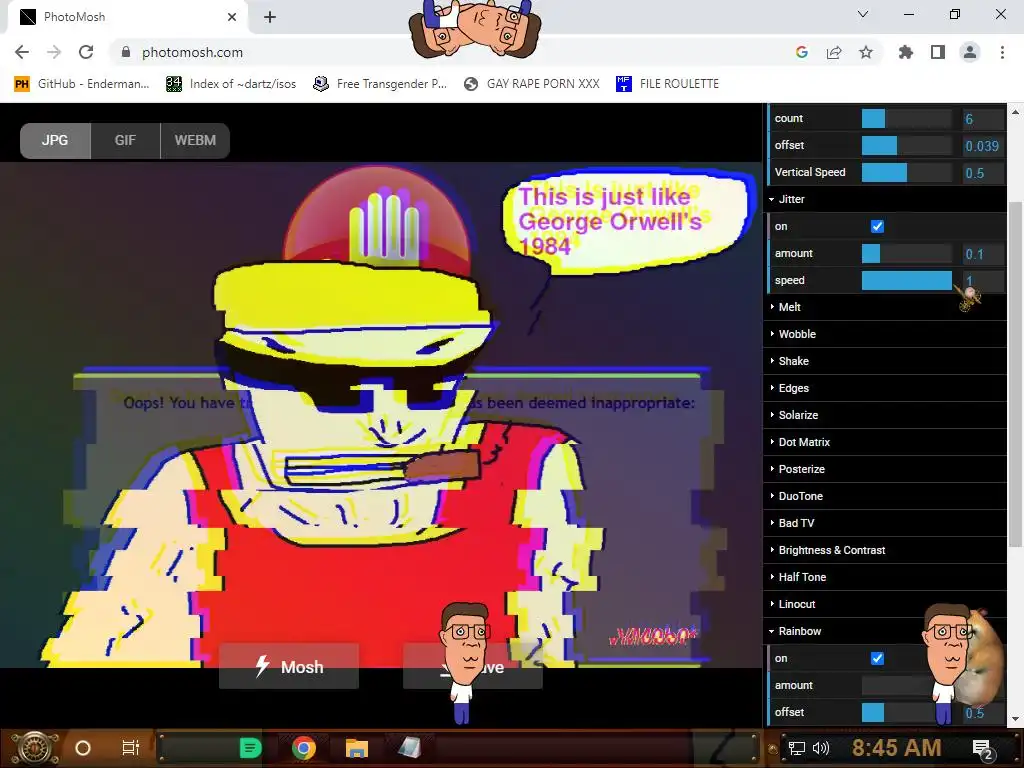Select the JPG output tab
Screen dimensions: 1024x768
click(56, 140)
